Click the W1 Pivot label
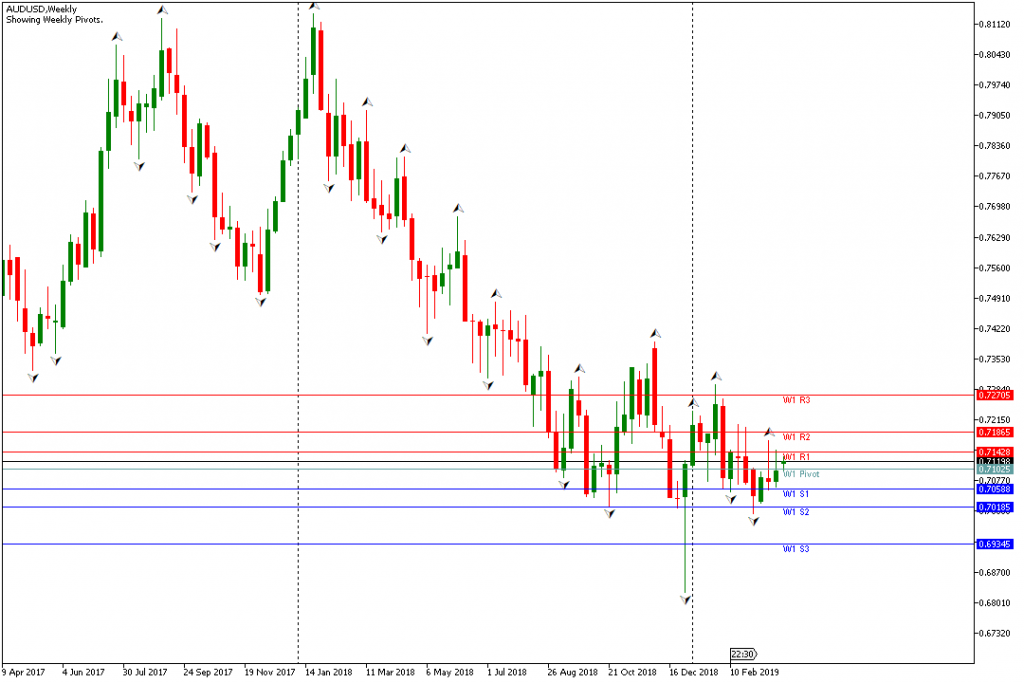This screenshot has width=1024, height=683. click(800, 474)
